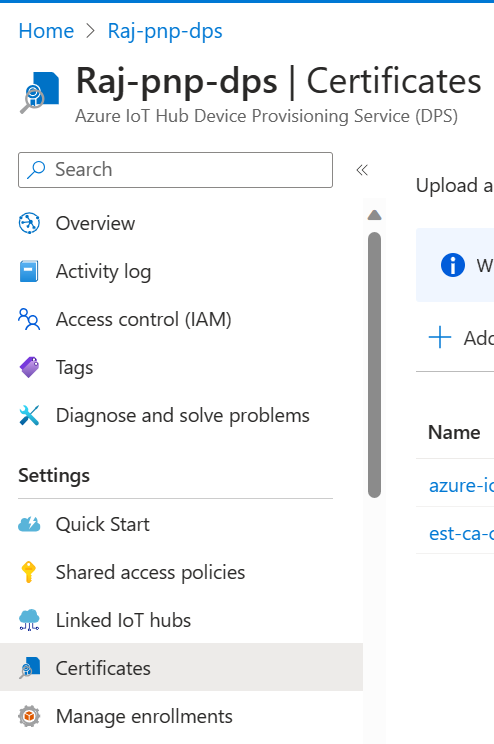Collapse the sidebar with double chevron
494x744 pixels.
(x=362, y=170)
